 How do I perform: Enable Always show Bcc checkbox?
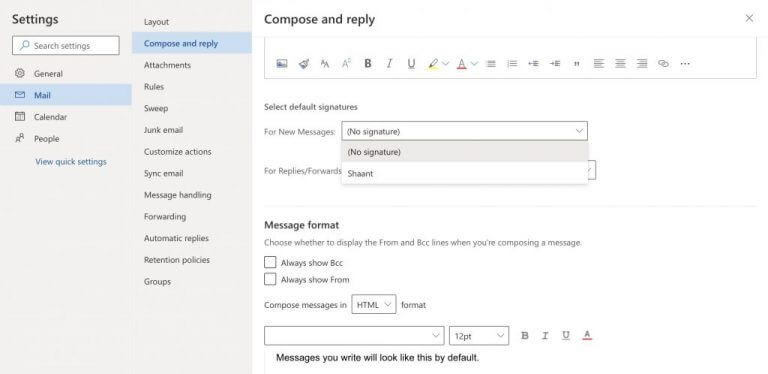coord(270,262)
